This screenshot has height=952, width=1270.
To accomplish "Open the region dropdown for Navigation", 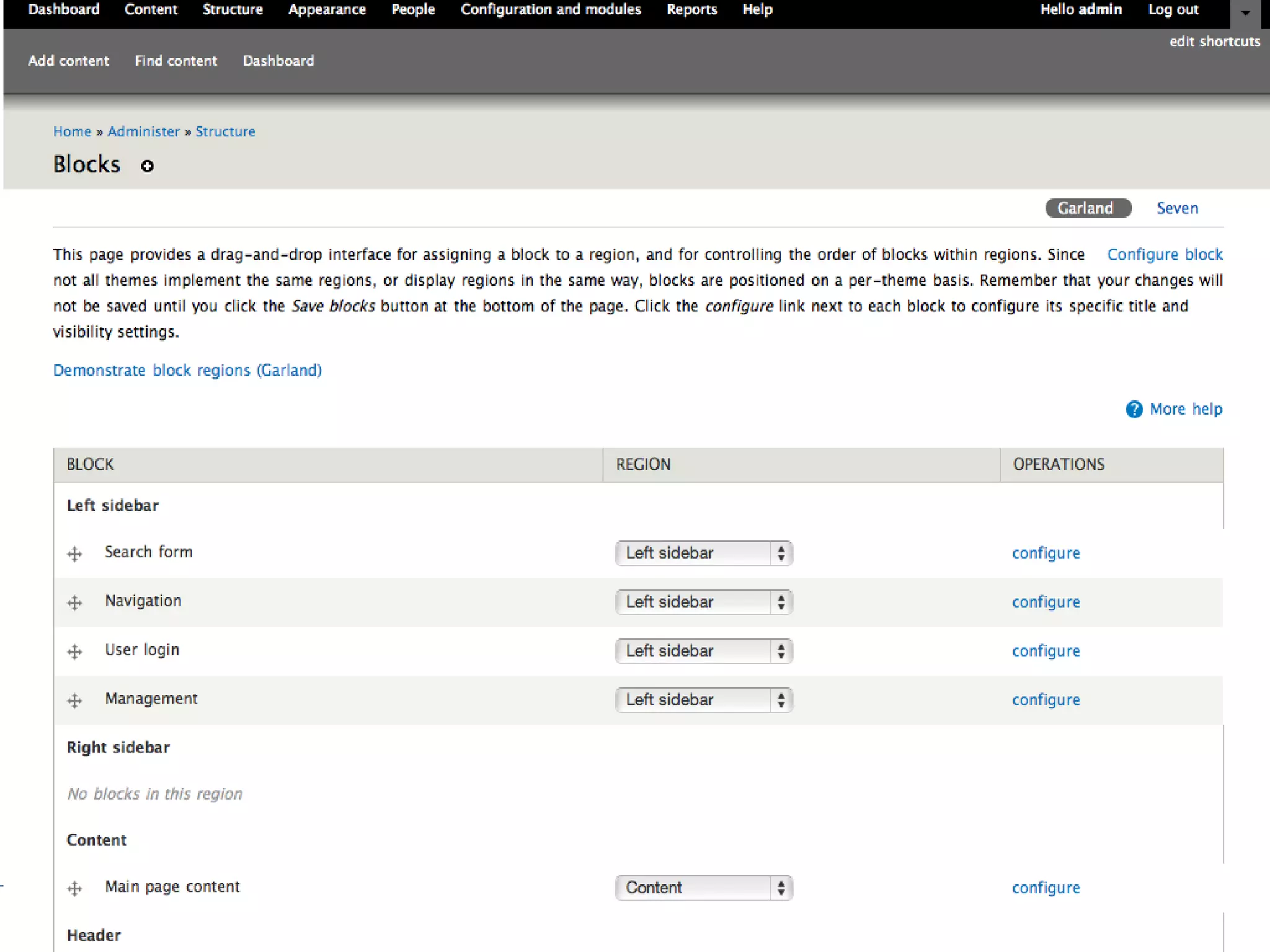I will pyautogui.click(x=704, y=602).
